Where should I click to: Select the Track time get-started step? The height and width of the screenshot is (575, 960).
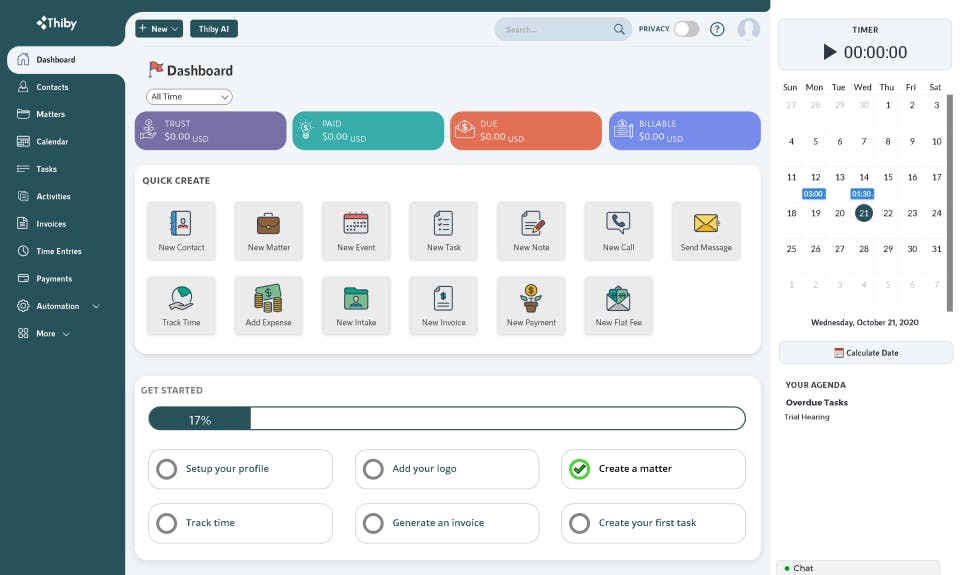(240, 523)
